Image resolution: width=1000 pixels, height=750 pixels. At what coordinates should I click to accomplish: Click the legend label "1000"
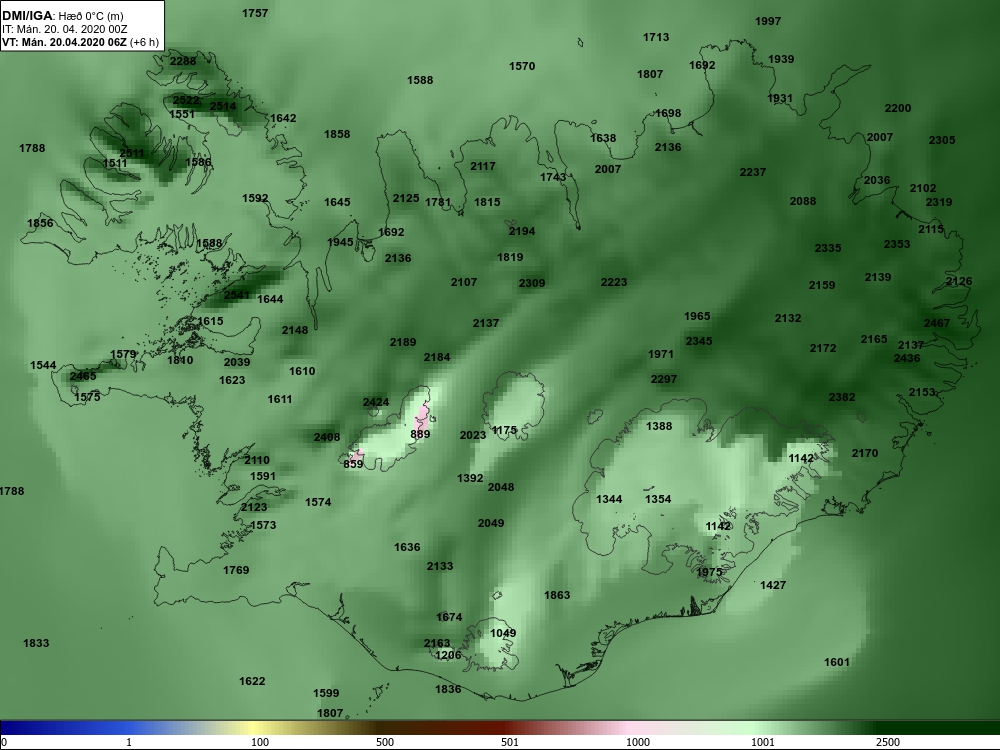click(637, 742)
